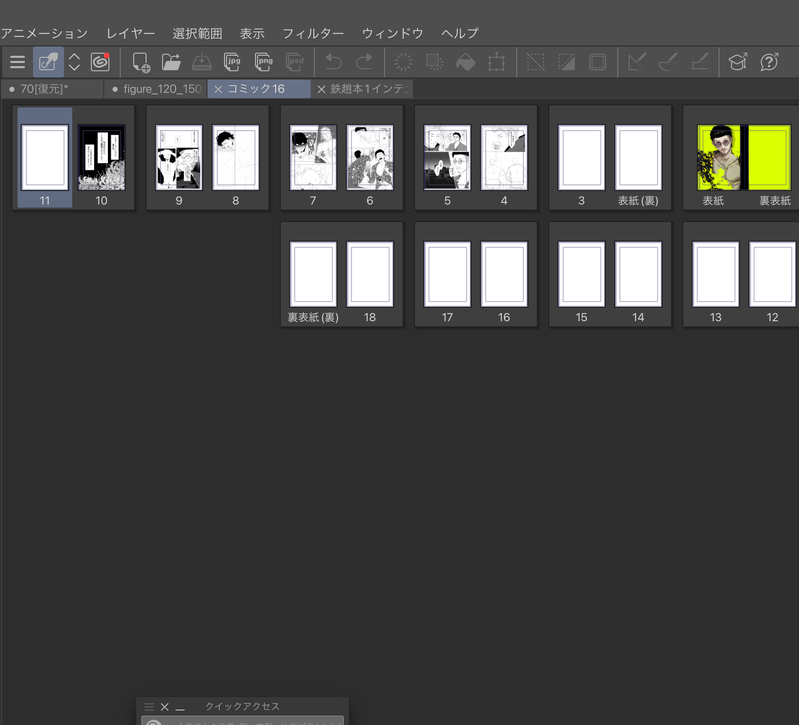Open the Clip Studio swirl icon with red dot
Viewport: 799px width, 725px height.
(100, 62)
